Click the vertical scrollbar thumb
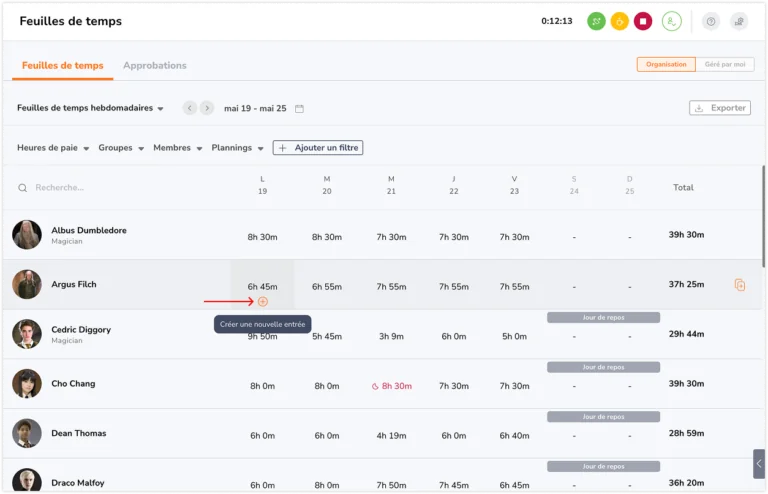768x494 pixels. coord(763,216)
